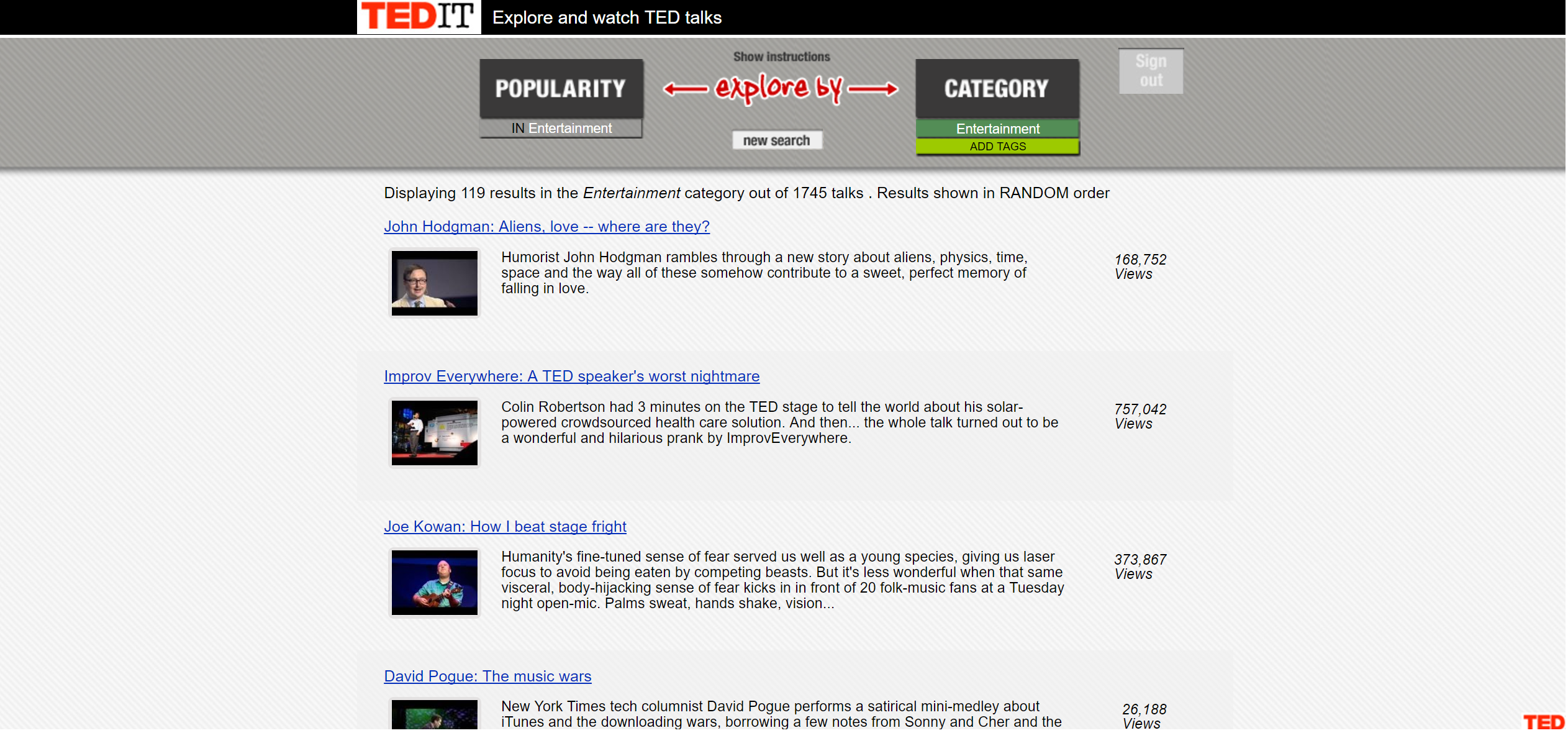Select the green Entertainment category tag
Image resolution: width=1568 pixels, height=733 pixels.
pos(998,129)
